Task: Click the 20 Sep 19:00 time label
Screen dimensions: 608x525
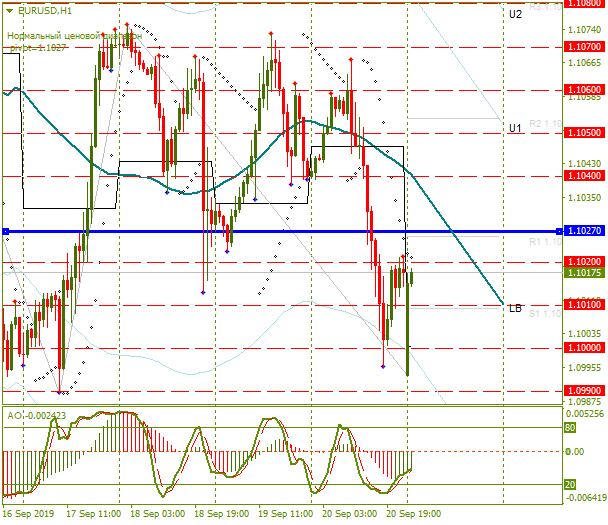Action: click(413, 514)
